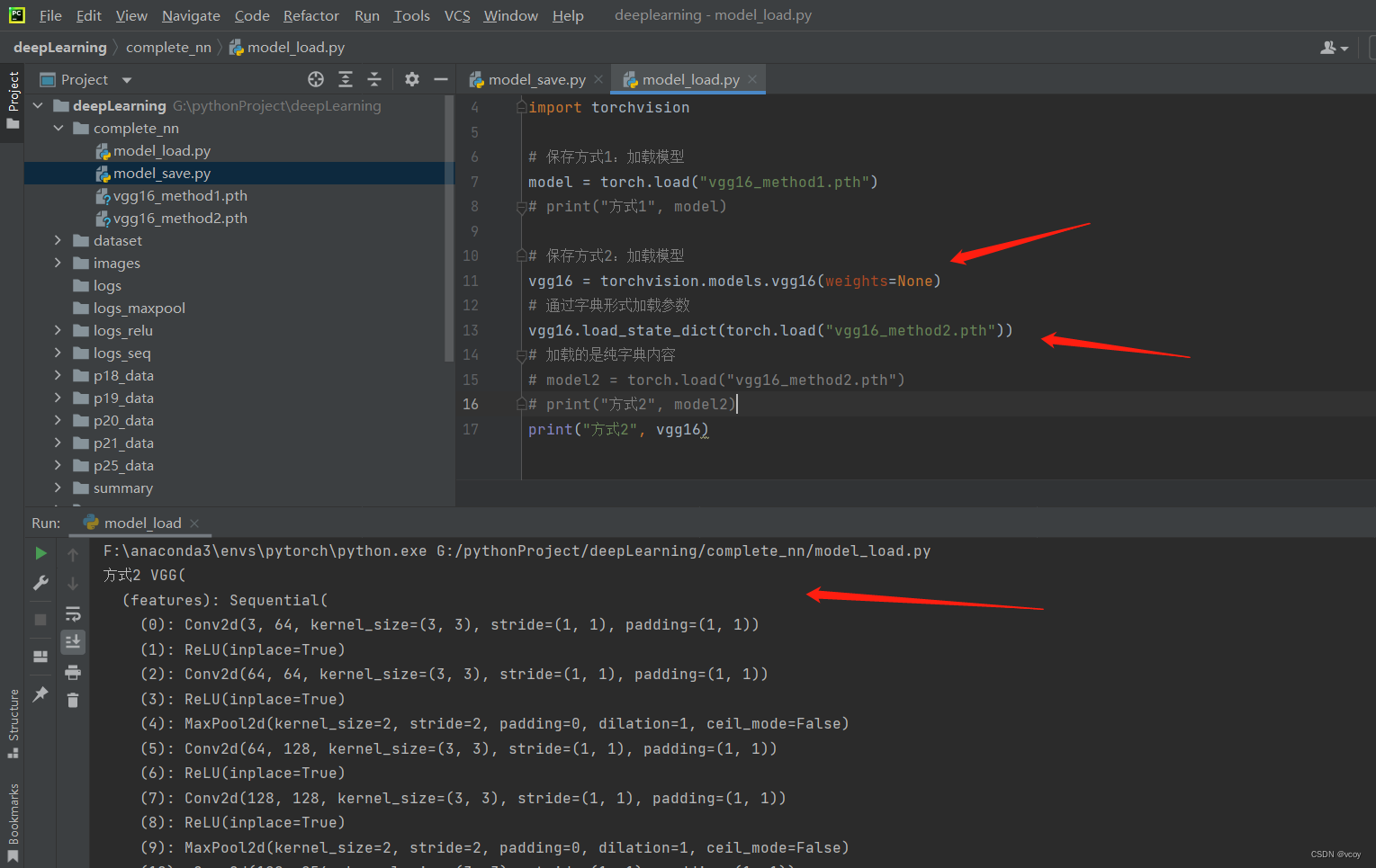The width and height of the screenshot is (1376, 868).
Task: Open Project side tool window tab
Action: point(13,100)
